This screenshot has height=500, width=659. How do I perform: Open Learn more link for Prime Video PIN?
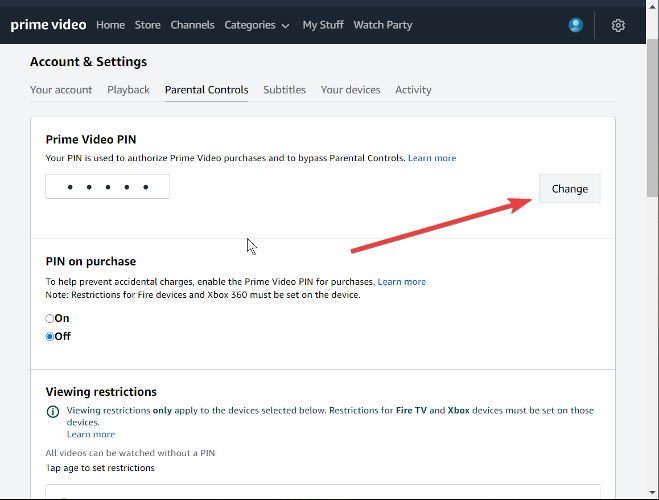click(432, 158)
